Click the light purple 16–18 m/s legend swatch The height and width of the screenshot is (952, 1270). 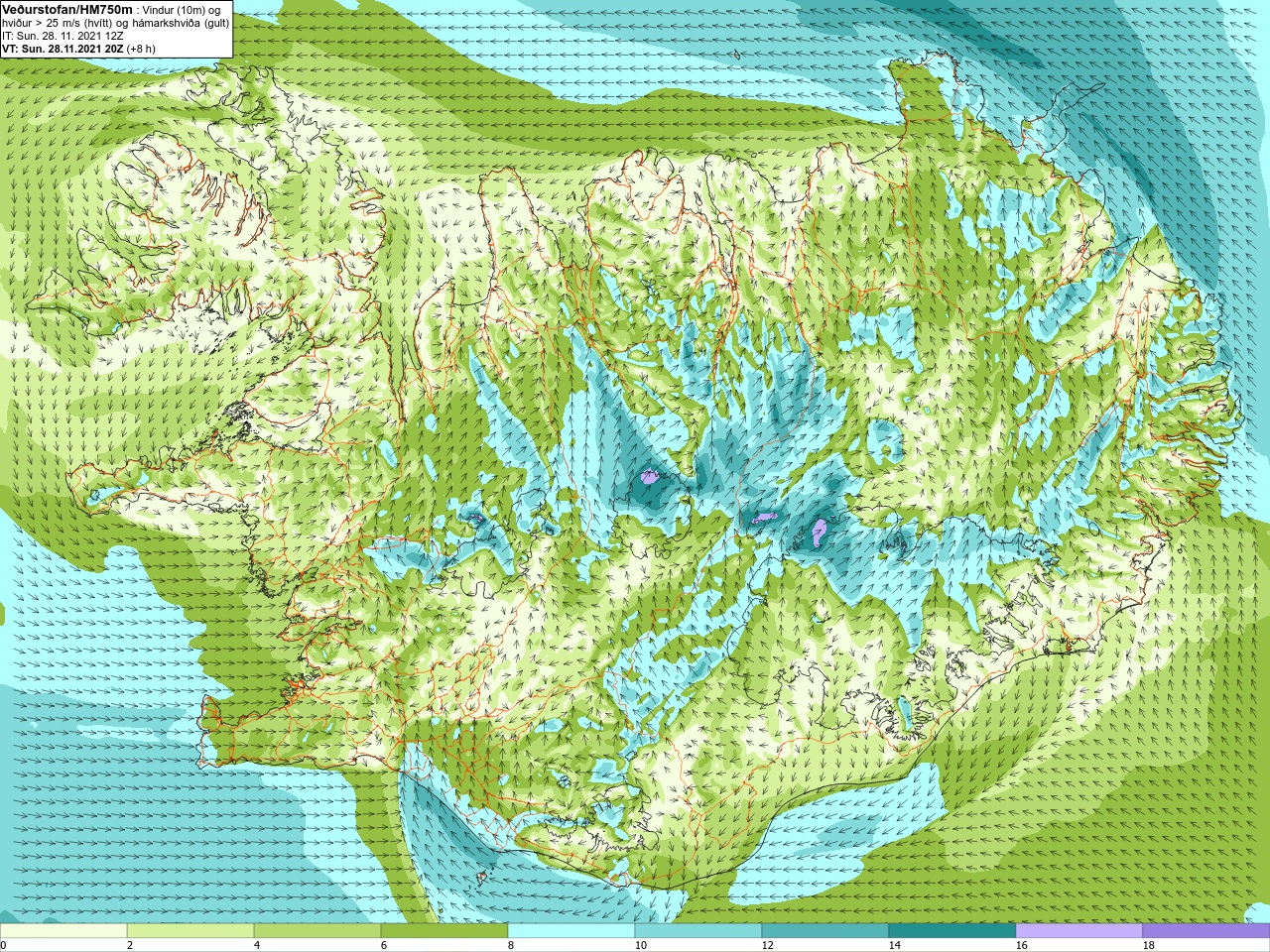pyautogui.click(x=1079, y=931)
